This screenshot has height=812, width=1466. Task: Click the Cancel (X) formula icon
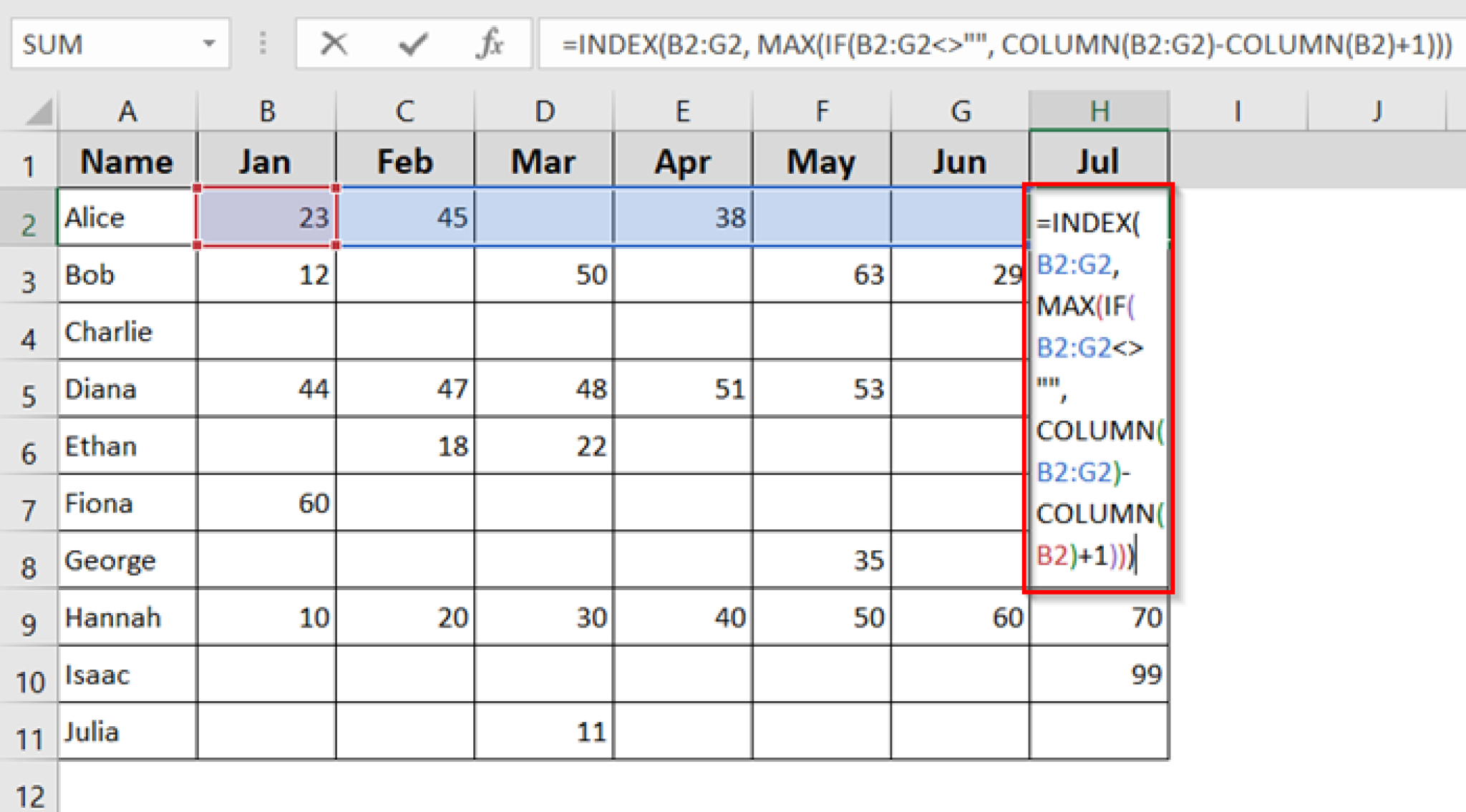point(334,44)
